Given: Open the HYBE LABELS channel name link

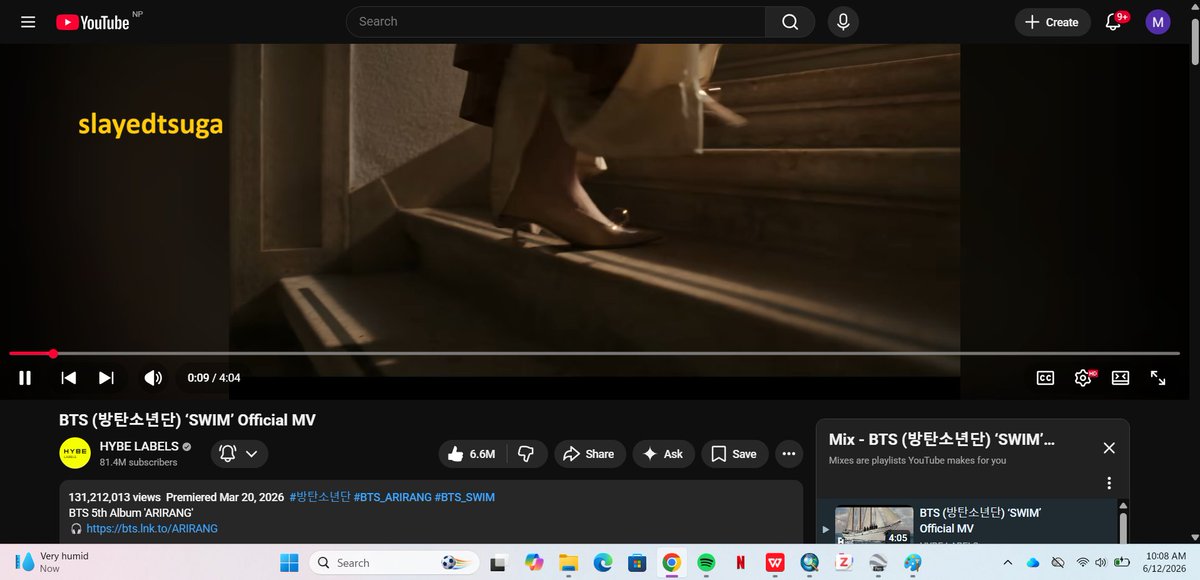Looking at the screenshot, I should point(139,446).
